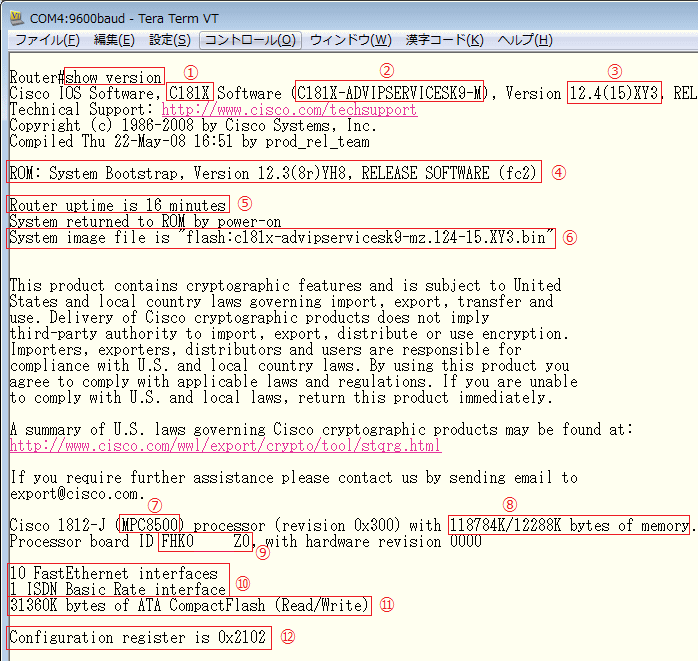Click the version '12.4(15)XY3' text
Image resolution: width=698 pixels, height=661 pixels.
pyautogui.click(x=614, y=93)
